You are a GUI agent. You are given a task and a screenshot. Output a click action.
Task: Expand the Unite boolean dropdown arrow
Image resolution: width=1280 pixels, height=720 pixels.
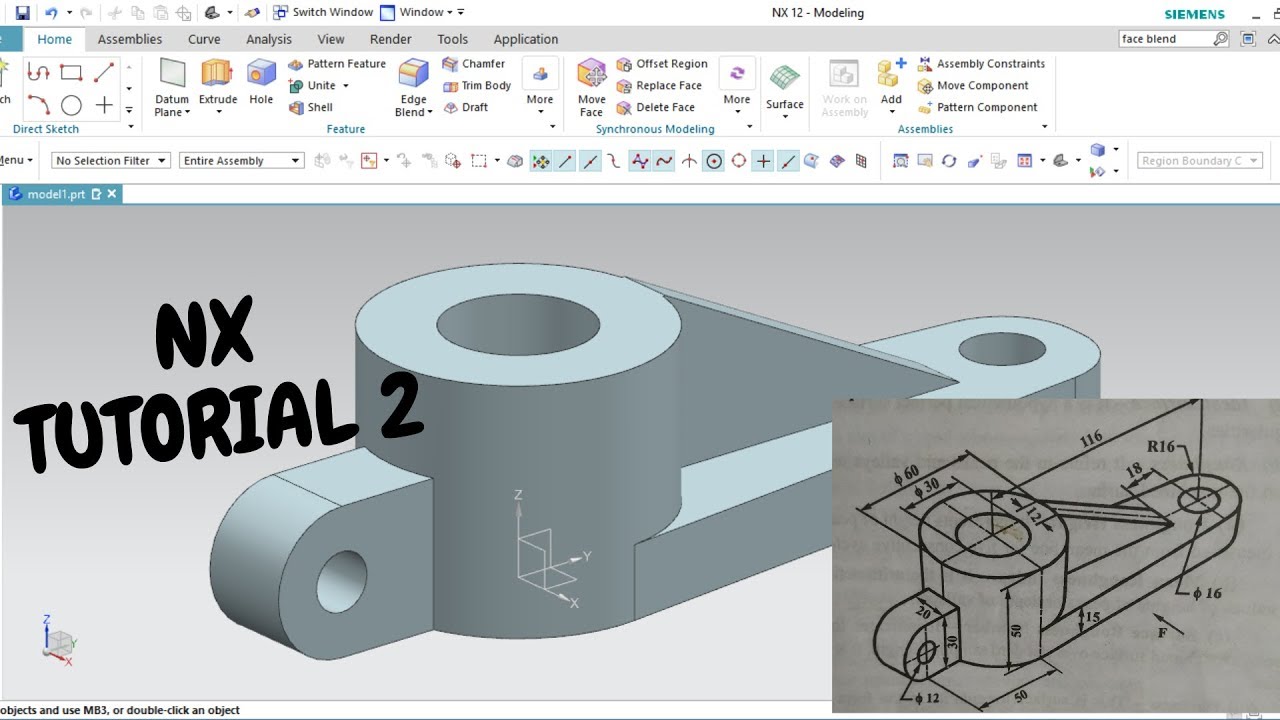pos(346,86)
